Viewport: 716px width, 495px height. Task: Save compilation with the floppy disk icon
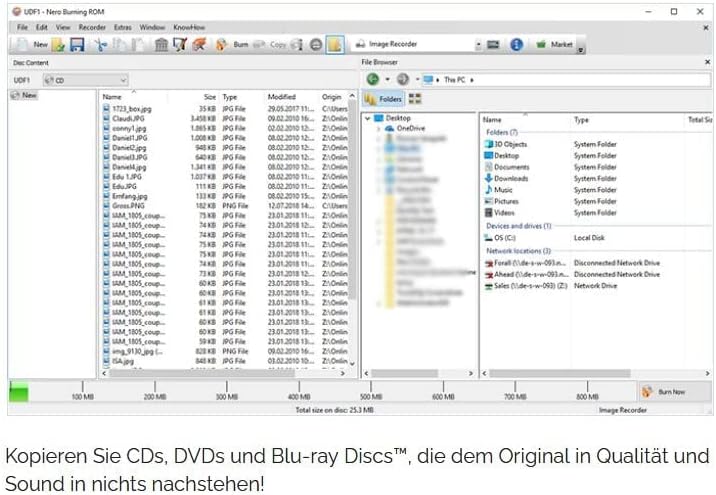pyautogui.click(x=77, y=44)
